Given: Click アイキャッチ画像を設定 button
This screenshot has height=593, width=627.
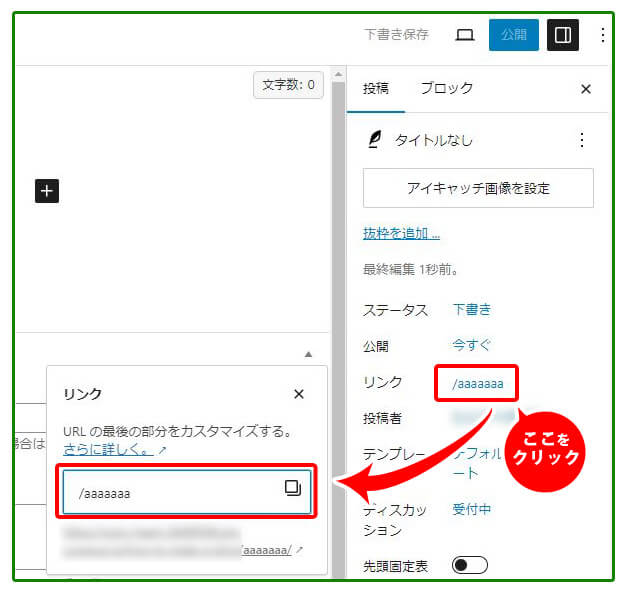Looking at the screenshot, I should tap(478, 188).
